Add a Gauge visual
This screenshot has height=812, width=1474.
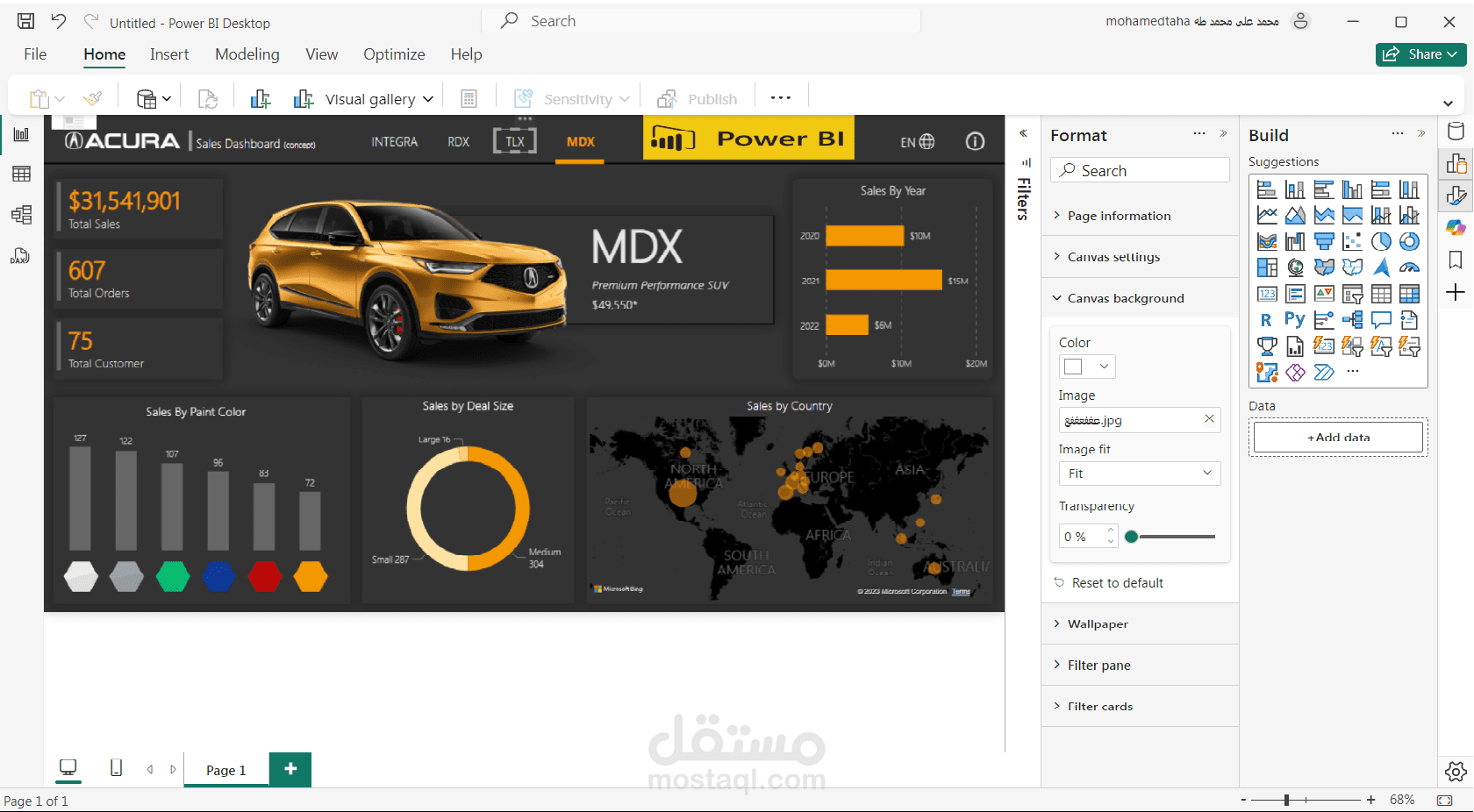click(1409, 267)
